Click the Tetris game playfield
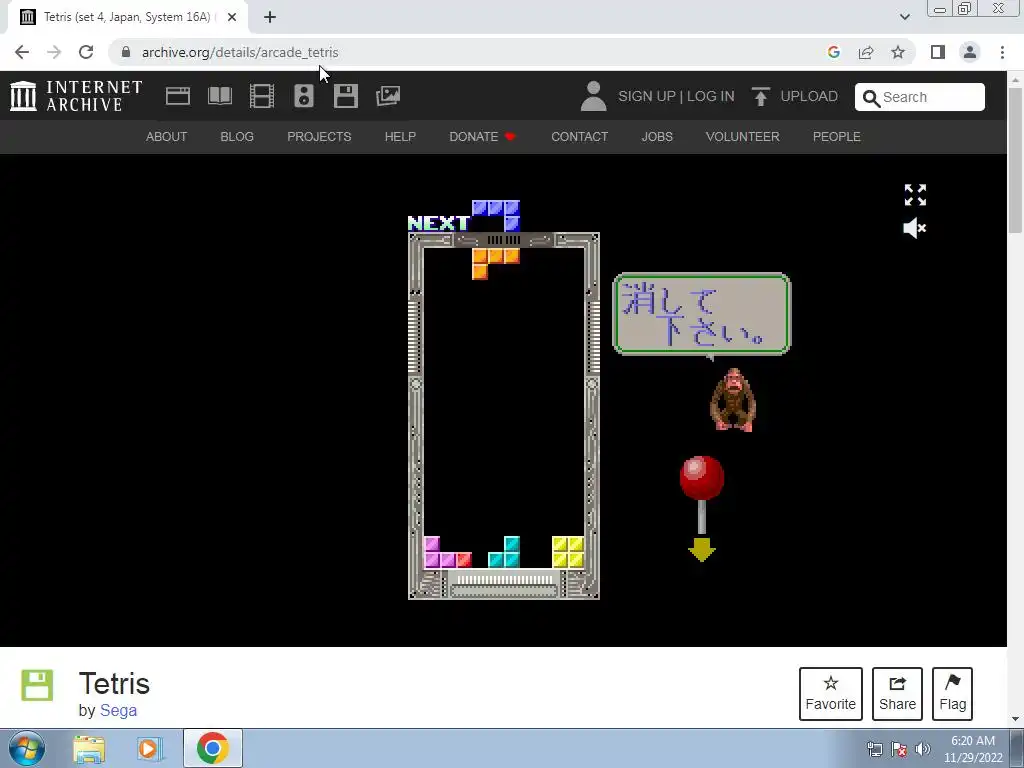 click(x=504, y=408)
